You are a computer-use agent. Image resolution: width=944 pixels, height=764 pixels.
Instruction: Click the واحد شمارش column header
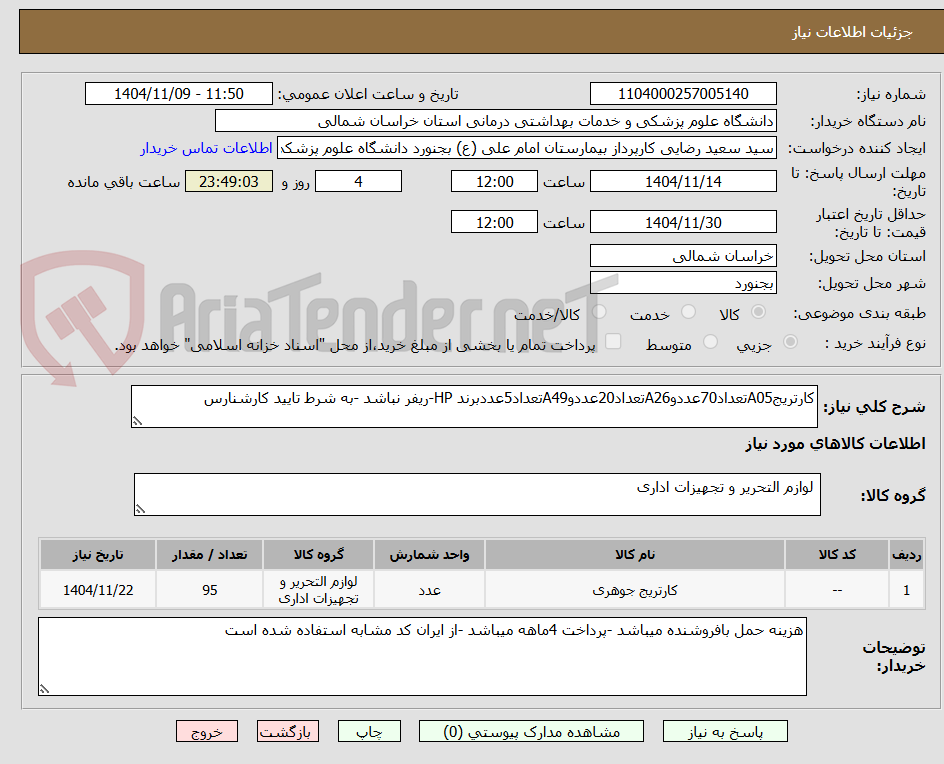(x=429, y=554)
